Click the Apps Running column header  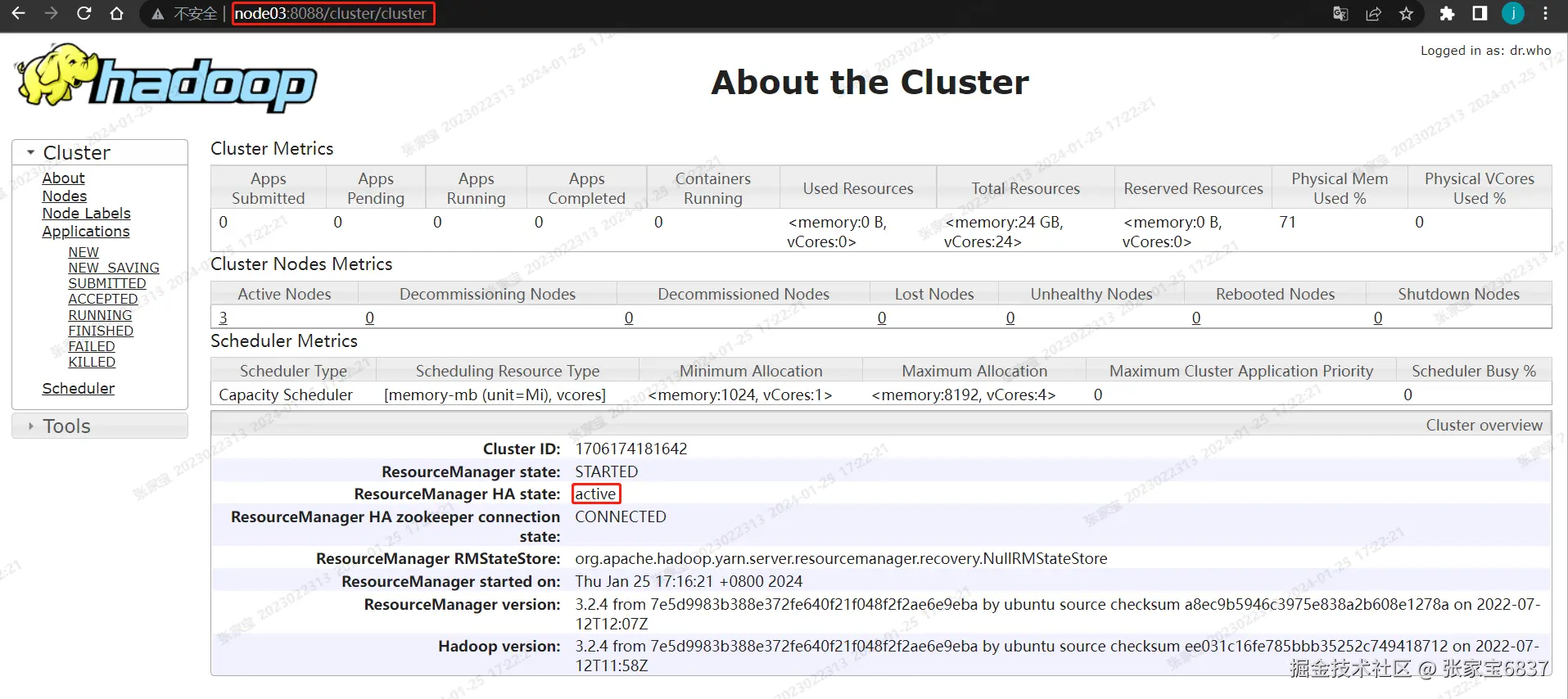pos(476,188)
